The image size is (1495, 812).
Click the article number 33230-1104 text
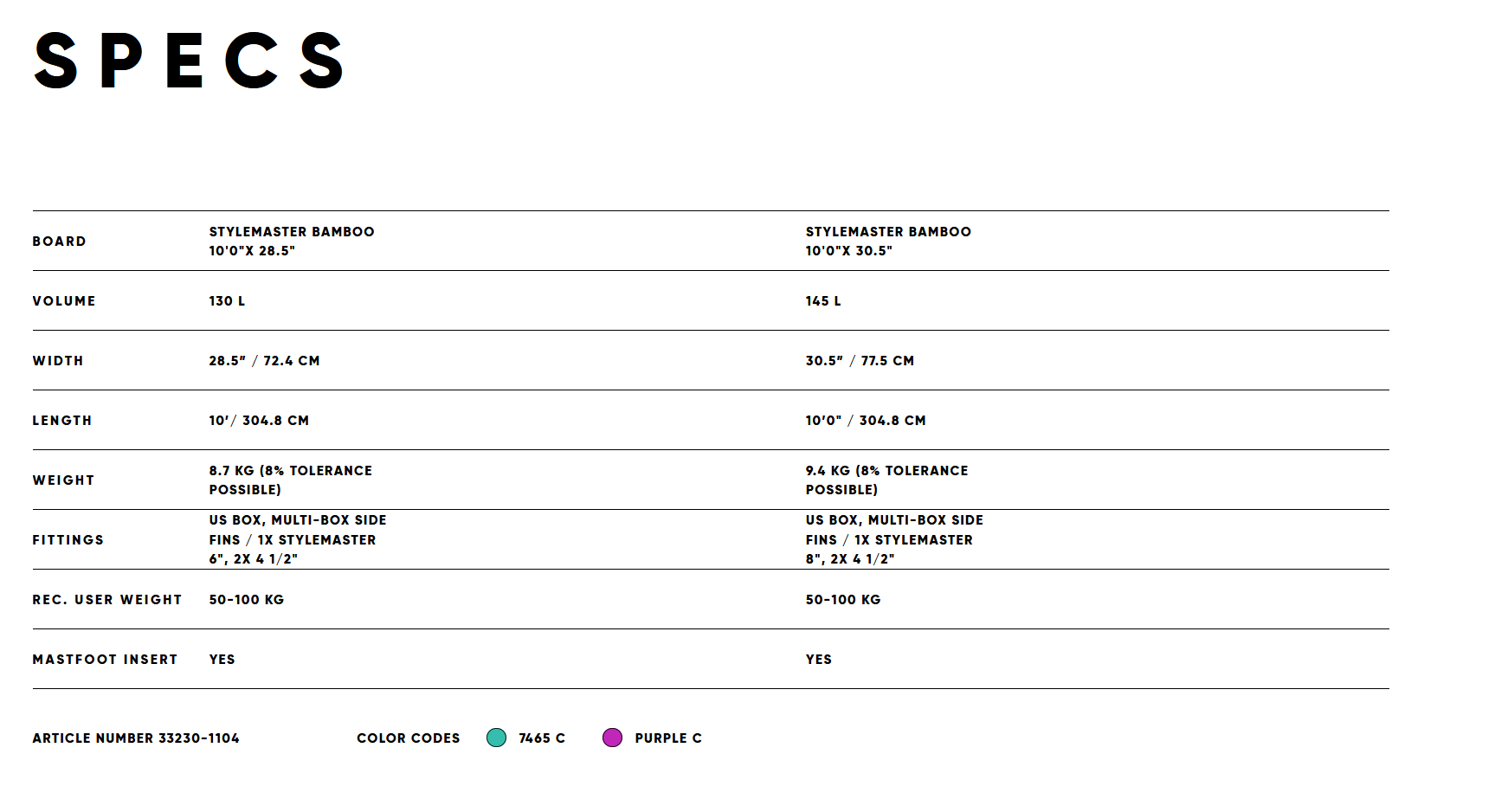click(136, 738)
